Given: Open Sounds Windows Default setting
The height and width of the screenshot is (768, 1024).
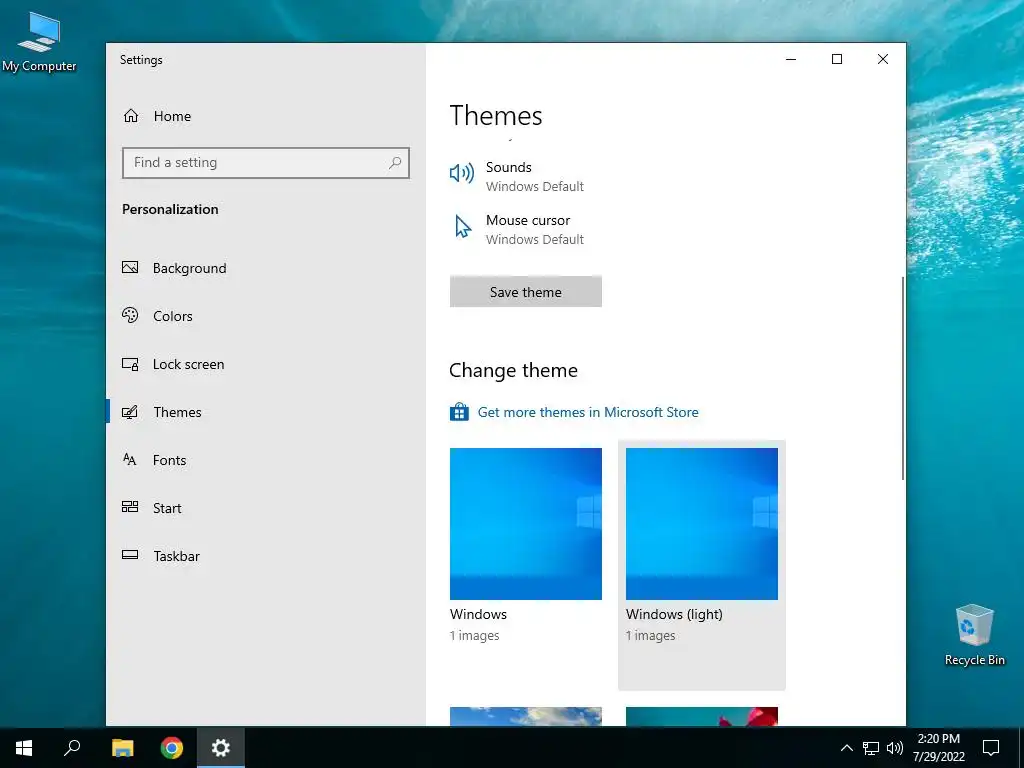Looking at the screenshot, I should [517, 176].
